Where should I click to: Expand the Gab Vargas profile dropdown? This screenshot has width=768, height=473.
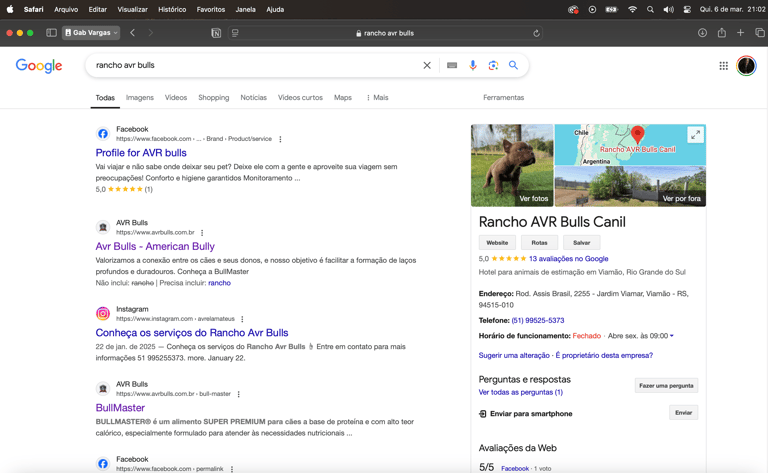click(91, 33)
